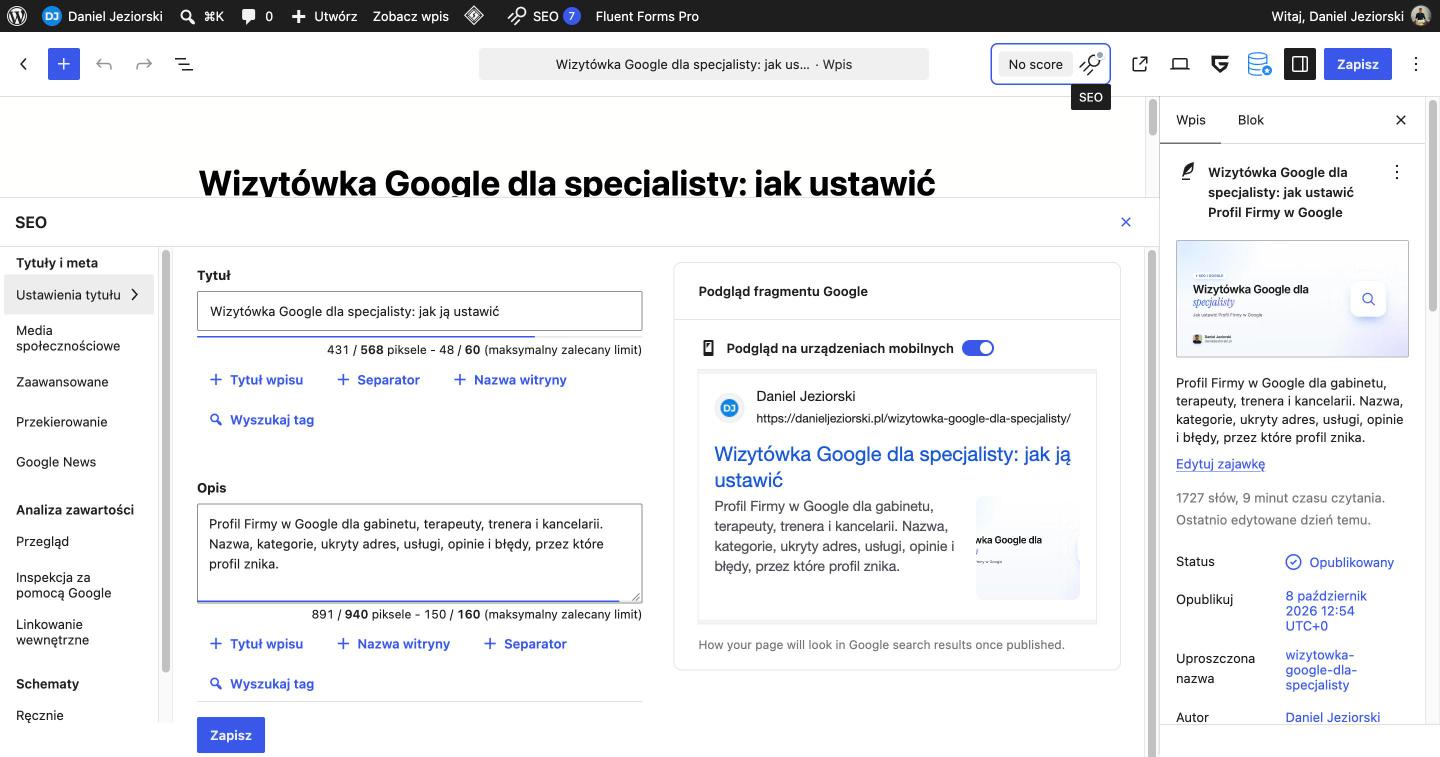The width and height of the screenshot is (1440, 757).
Task: Click the shield-shaped plugin icon in toolbar
Action: coord(1220,64)
